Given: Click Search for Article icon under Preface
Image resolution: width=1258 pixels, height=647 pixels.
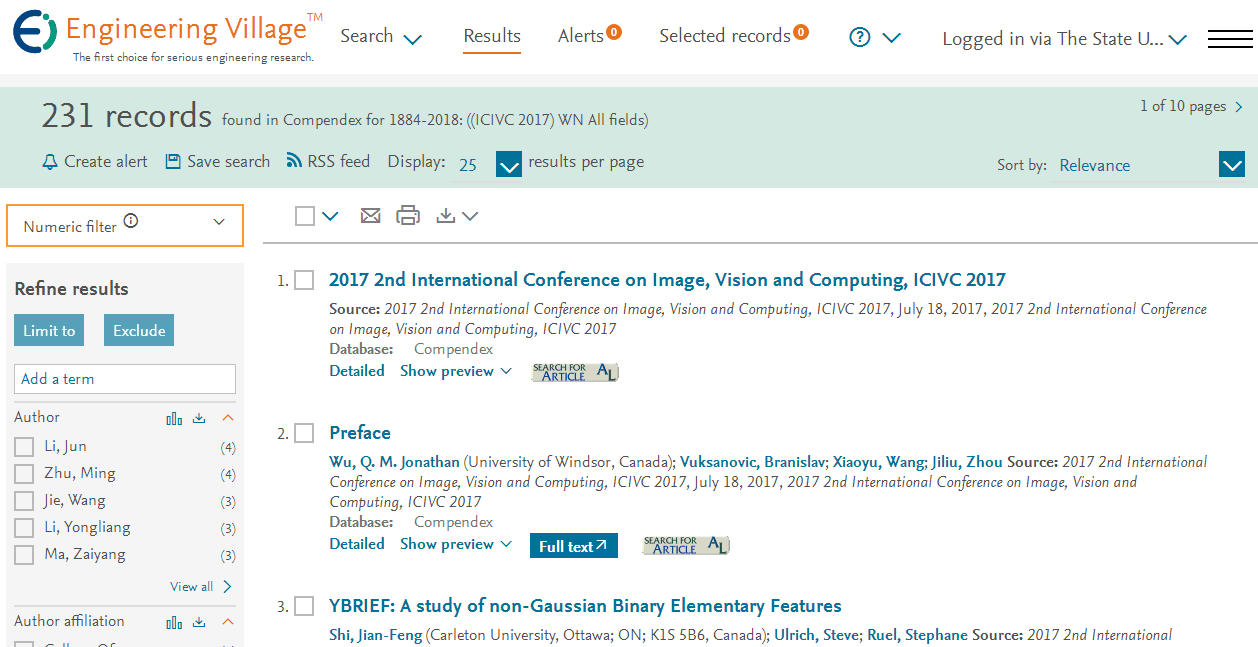Looking at the screenshot, I should [x=686, y=545].
